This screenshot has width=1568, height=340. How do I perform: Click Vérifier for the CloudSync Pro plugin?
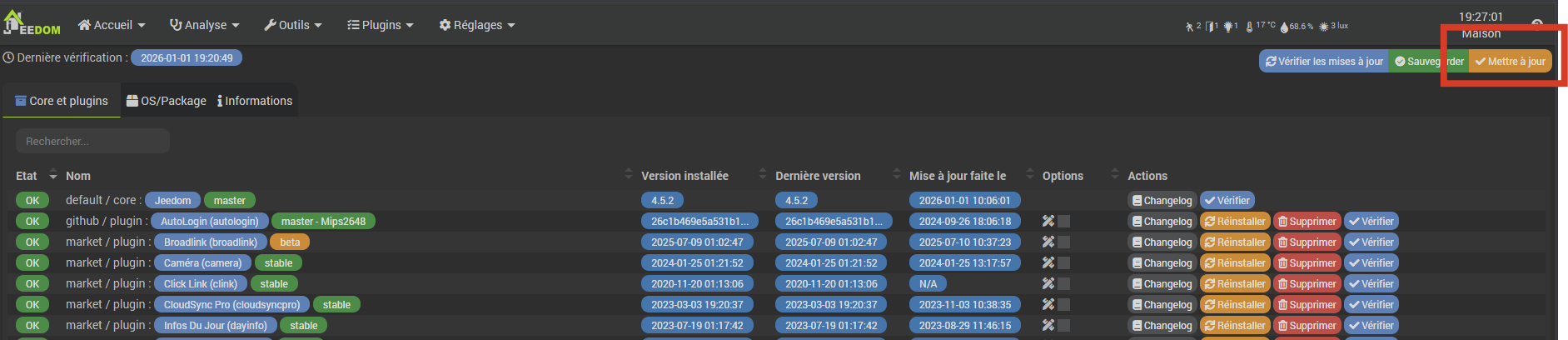coord(1371,305)
